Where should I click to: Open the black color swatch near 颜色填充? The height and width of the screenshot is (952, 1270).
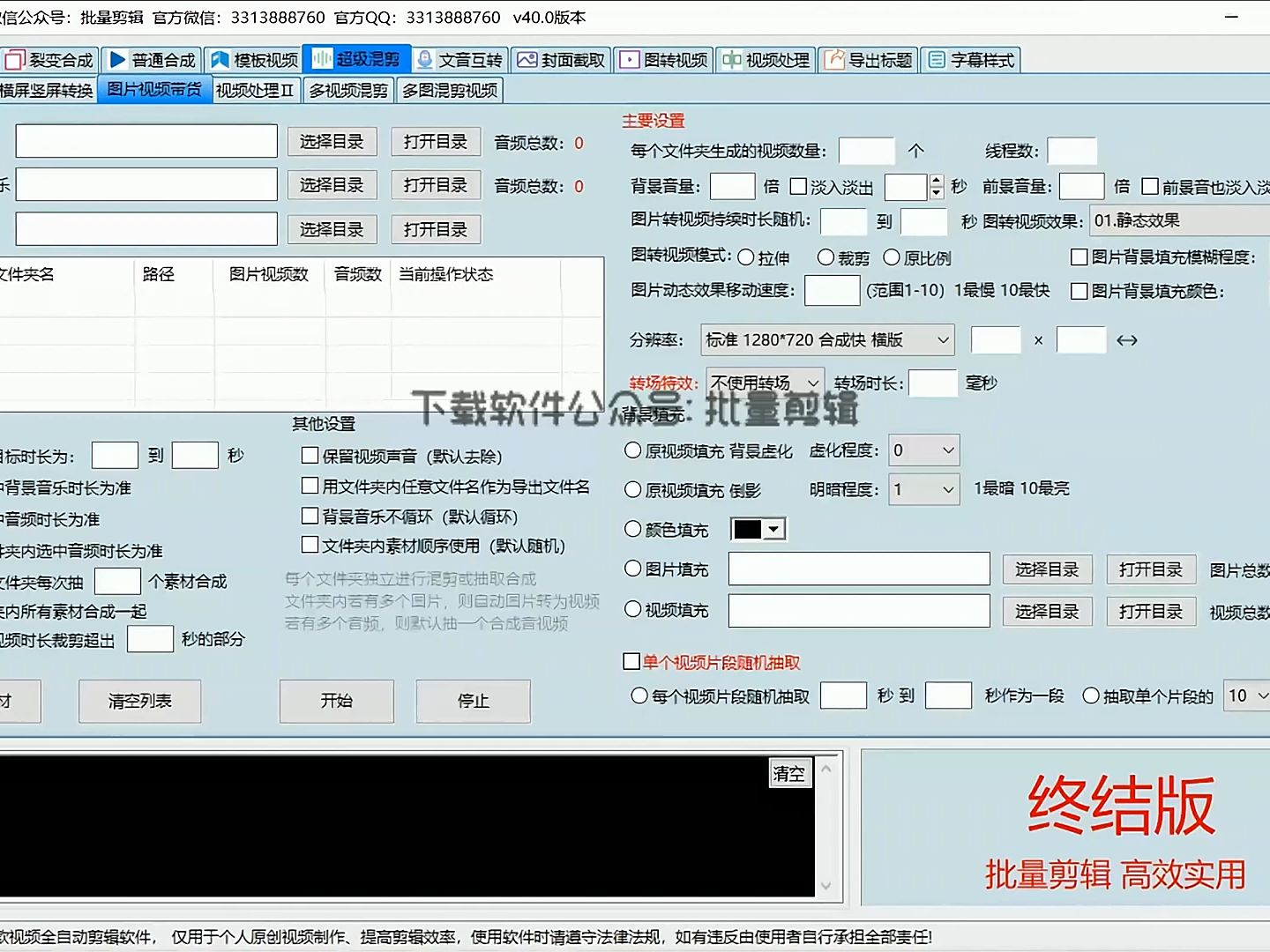point(757,529)
